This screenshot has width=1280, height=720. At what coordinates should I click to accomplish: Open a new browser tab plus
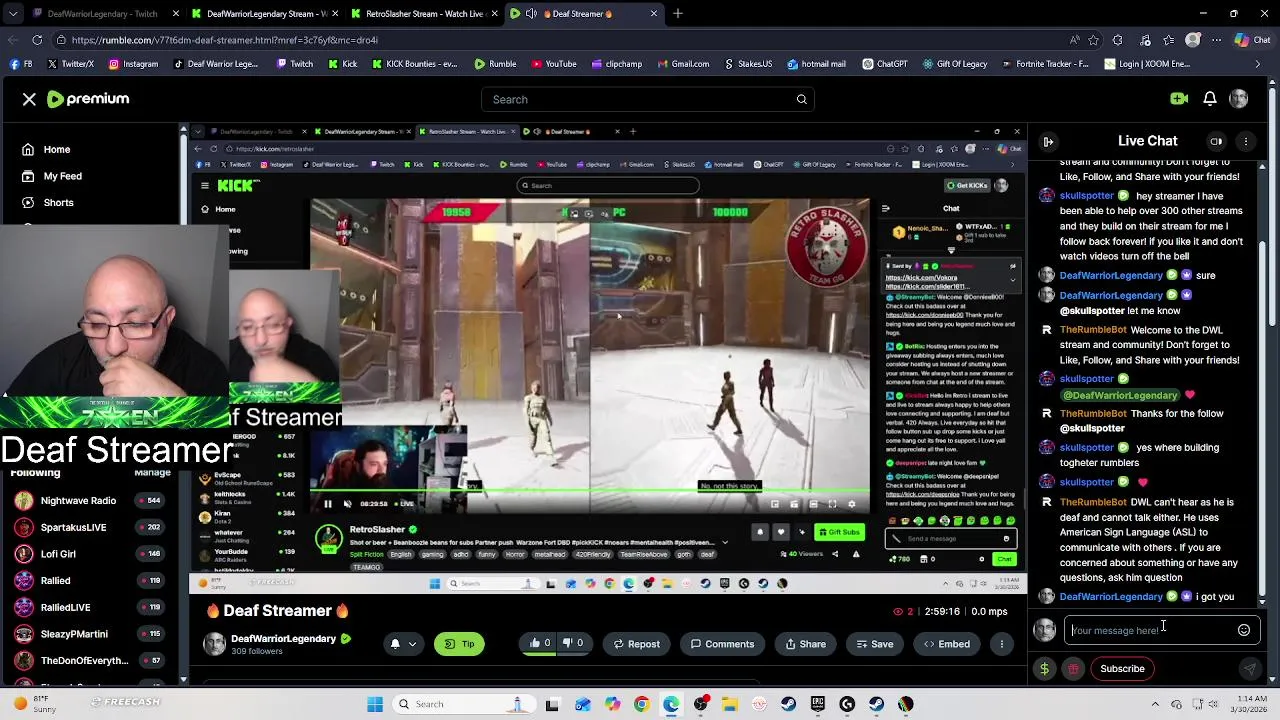pos(677,14)
